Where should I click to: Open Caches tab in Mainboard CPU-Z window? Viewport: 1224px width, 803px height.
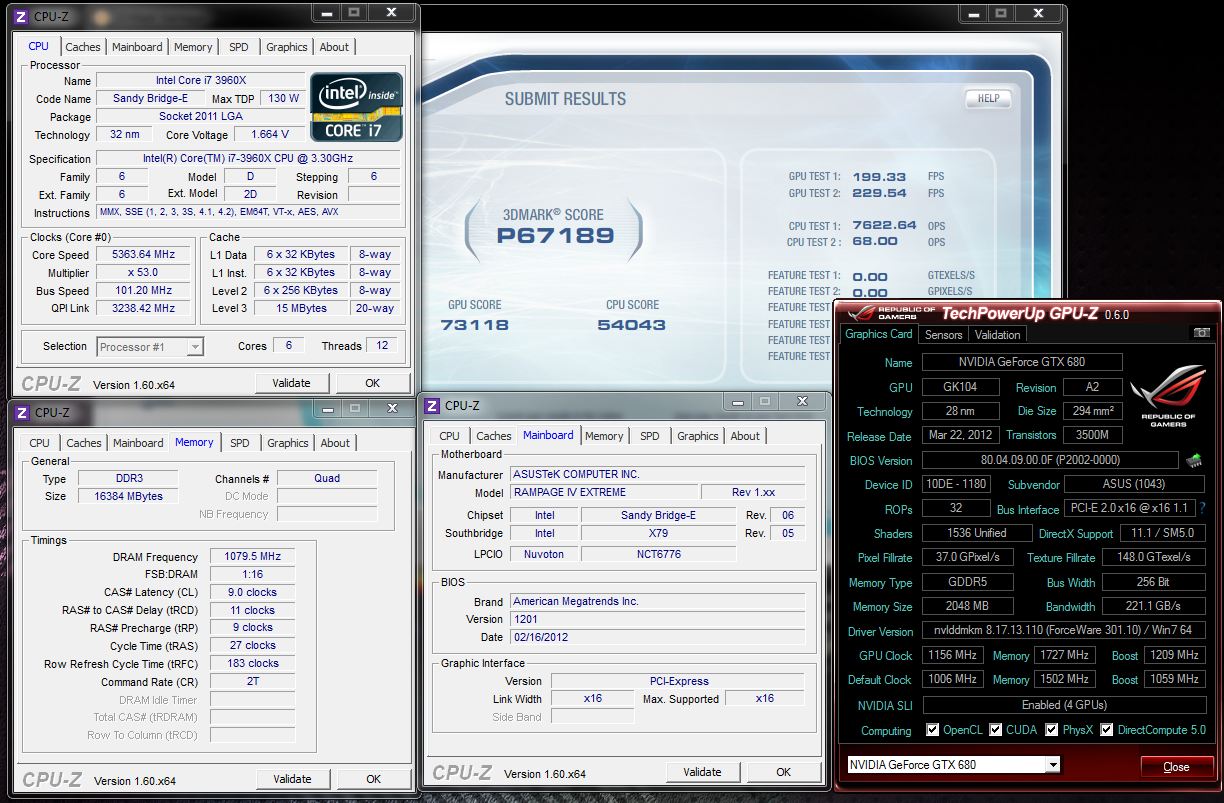click(x=494, y=436)
